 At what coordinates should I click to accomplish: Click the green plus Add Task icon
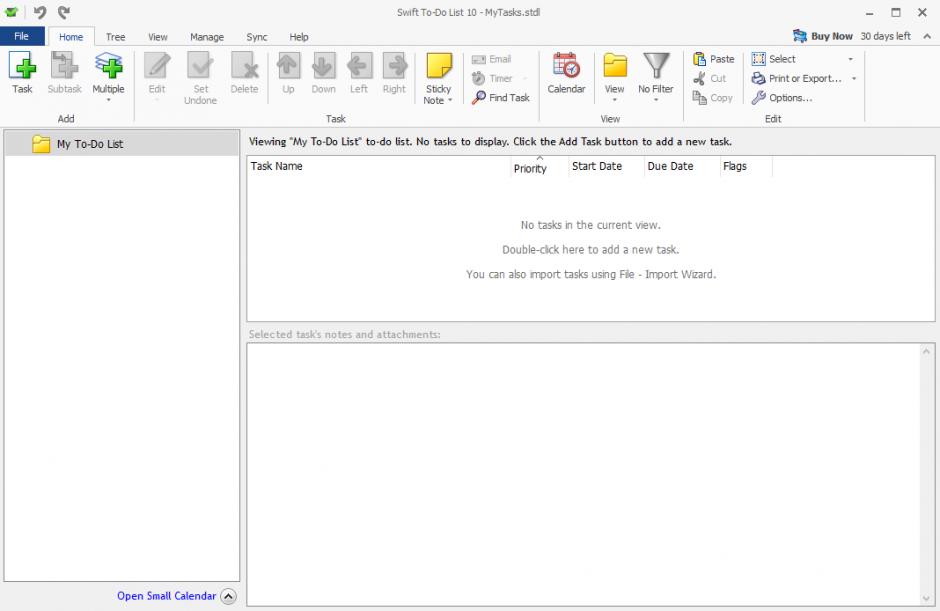tap(22, 66)
